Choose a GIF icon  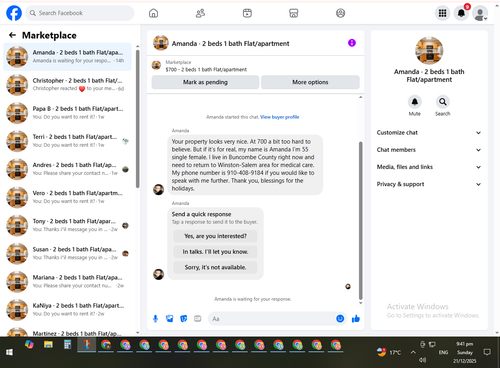pos(198,319)
